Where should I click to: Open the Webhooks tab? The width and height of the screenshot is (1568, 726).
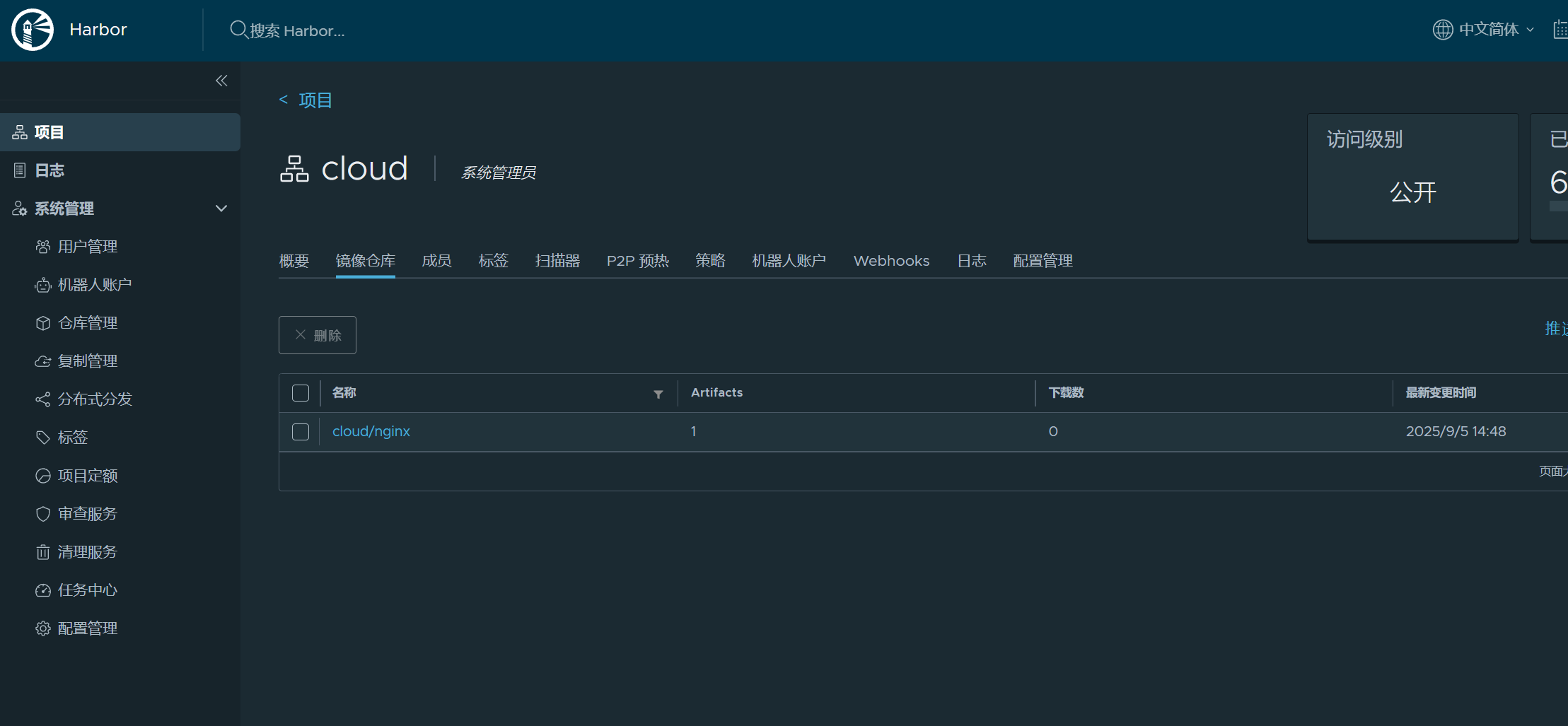892,261
